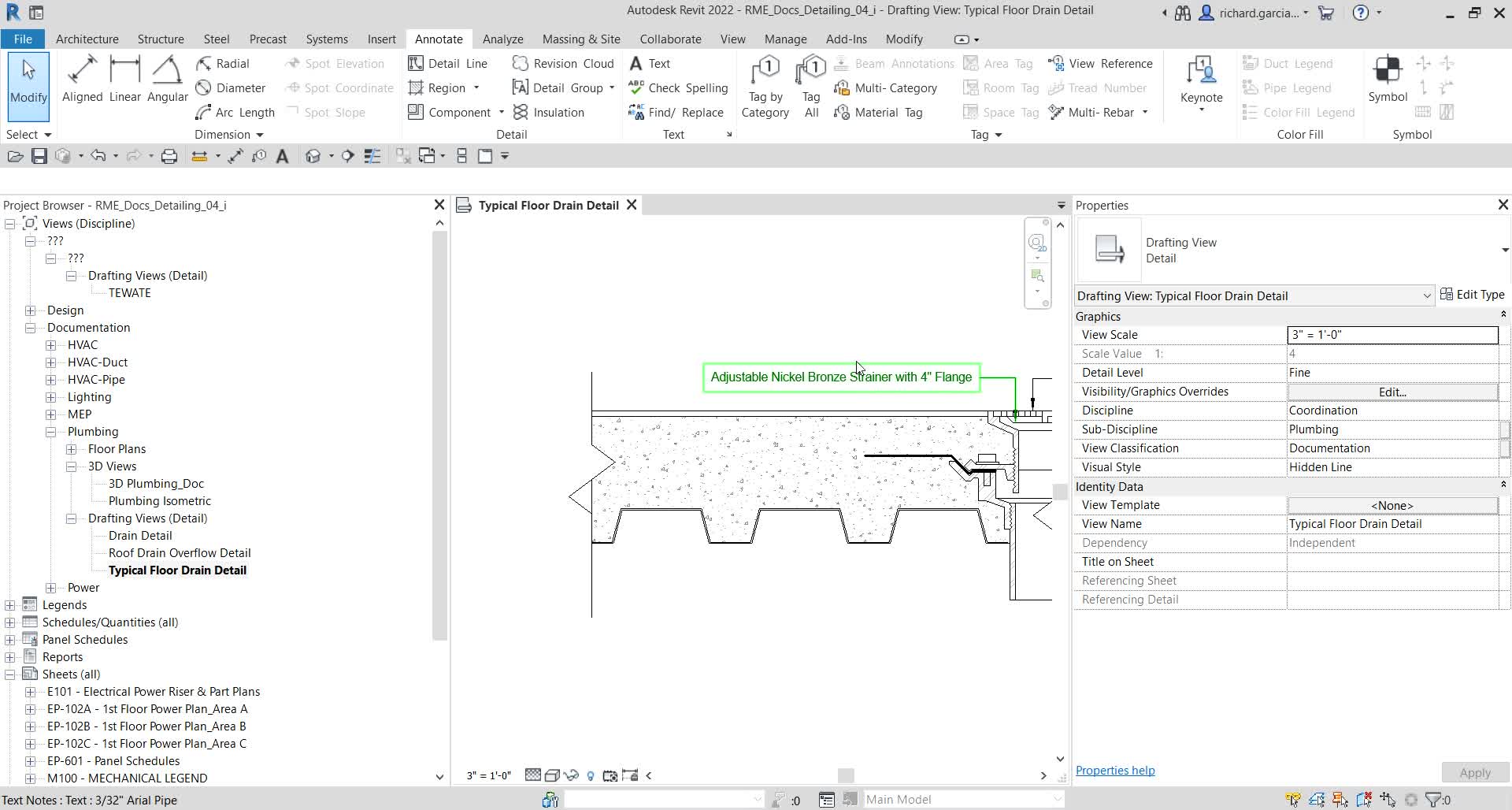The height and width of the screenshot is (810, 1512).
Task: Open the View Template dropdown showing <None>
Action: (x=1392, y=505)
